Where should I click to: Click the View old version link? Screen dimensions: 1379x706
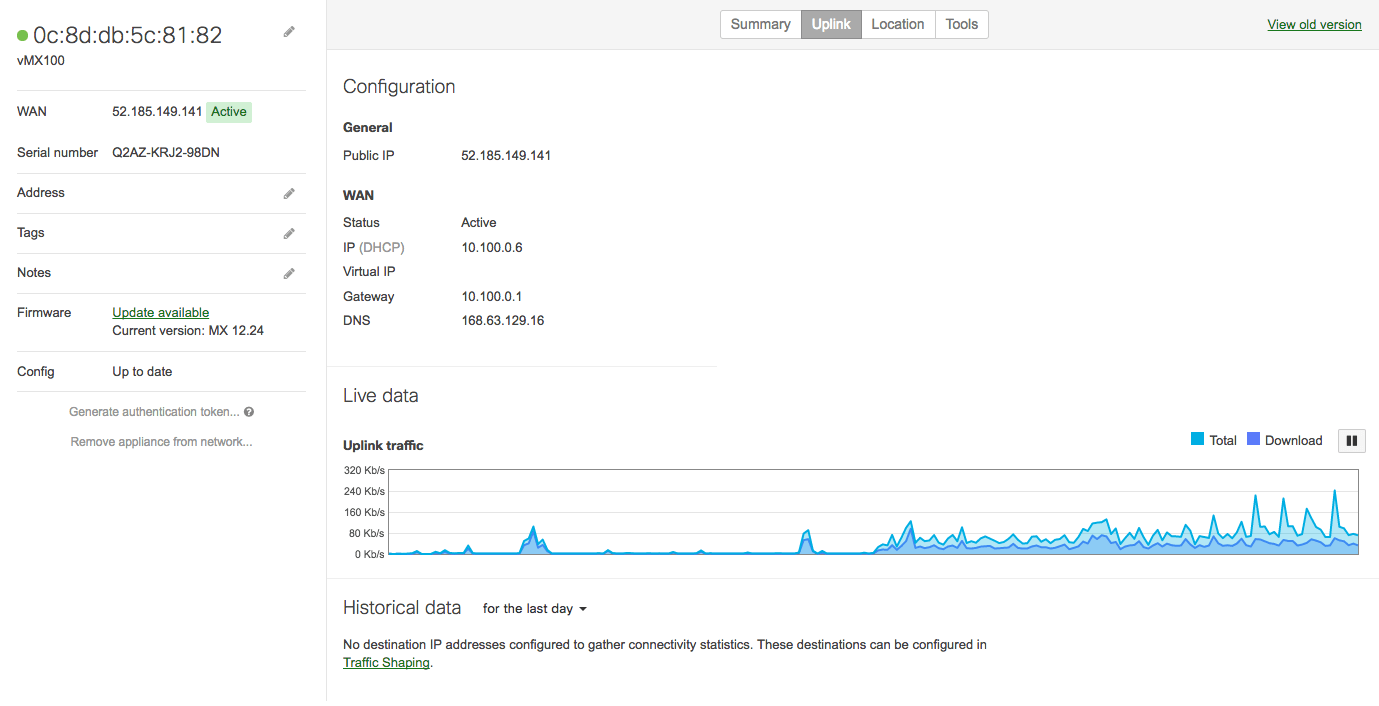[1314, 25]
